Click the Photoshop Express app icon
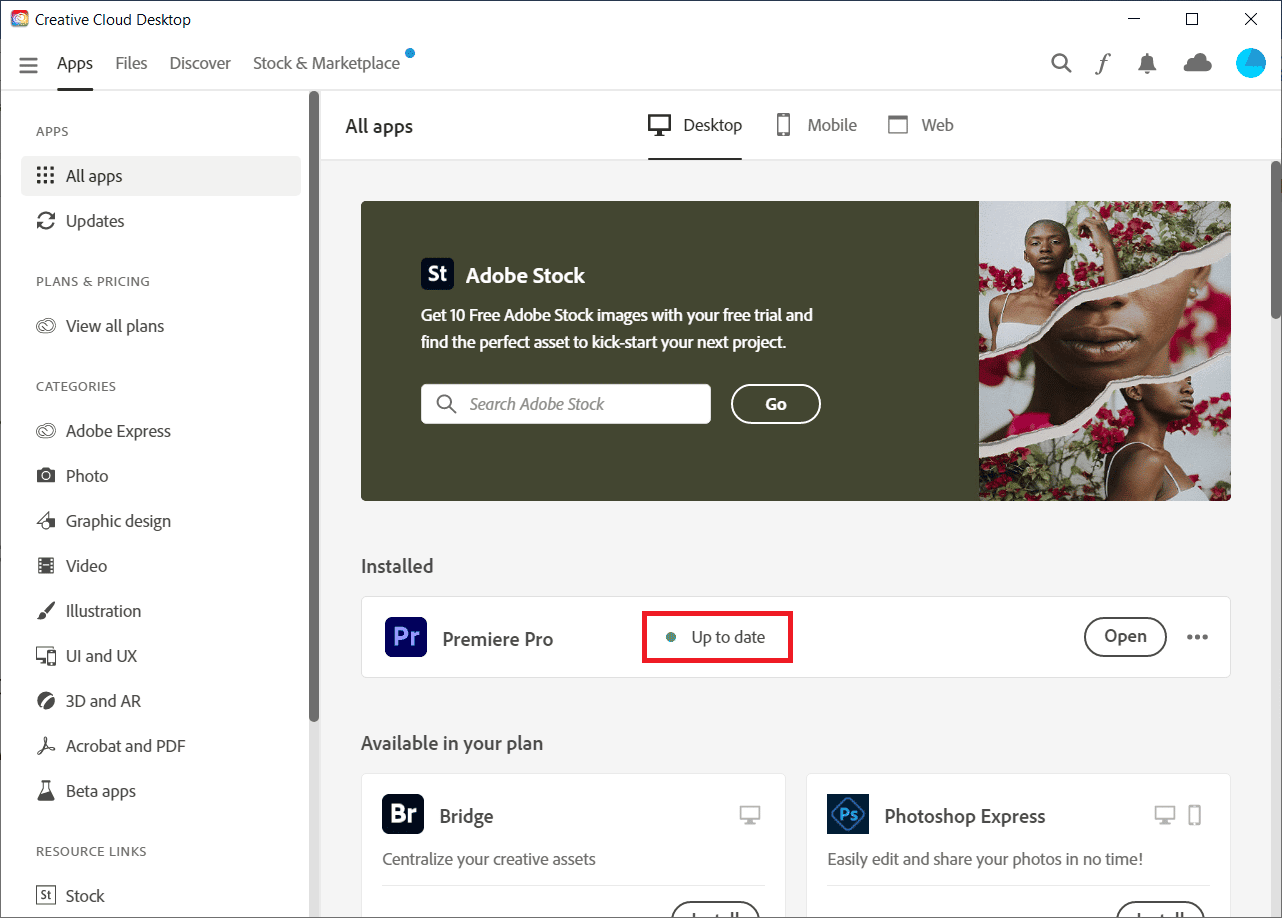 tap(847, 814)
